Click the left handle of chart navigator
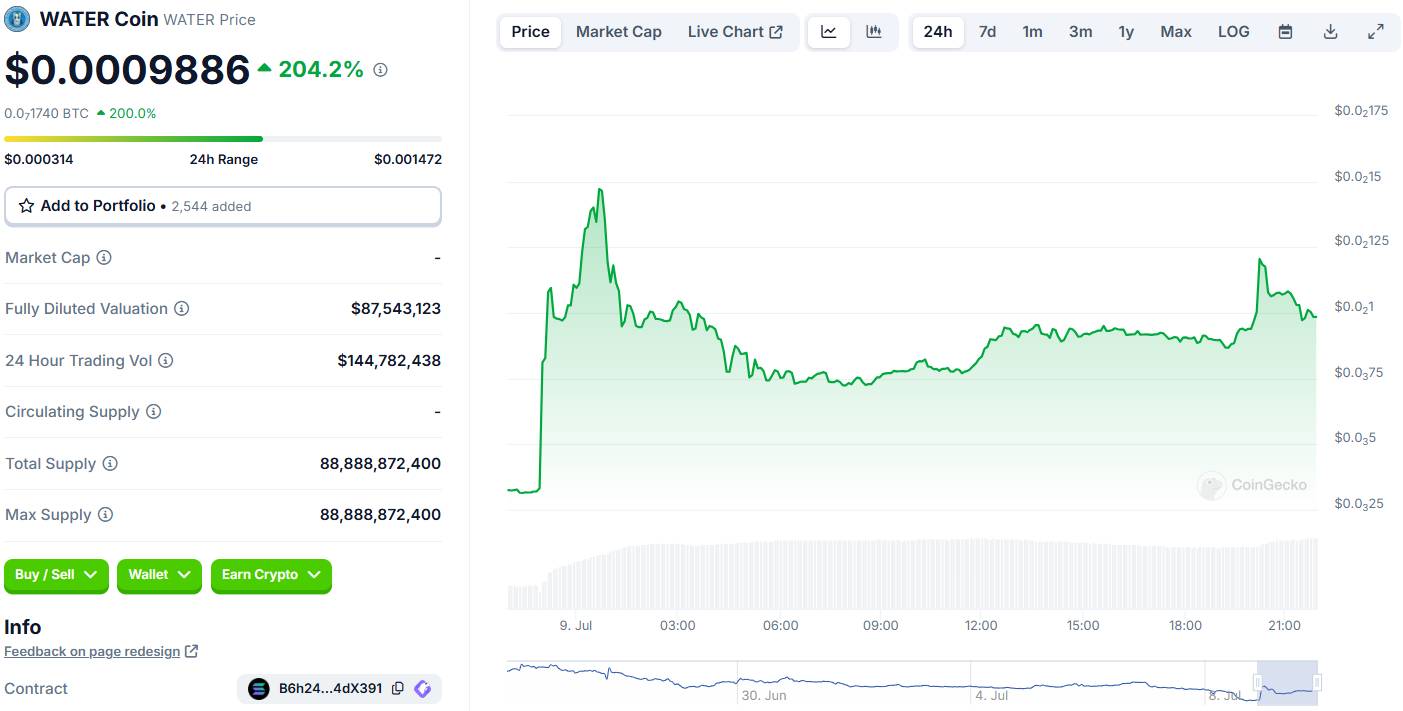This screenshot has width=1403, height=711. pos(1258,683)
